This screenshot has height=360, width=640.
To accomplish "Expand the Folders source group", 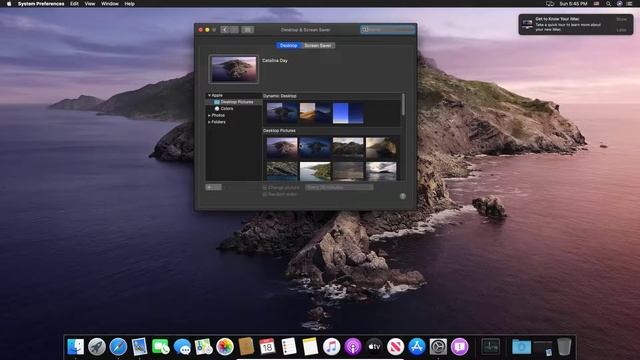I will click(209, 122).
